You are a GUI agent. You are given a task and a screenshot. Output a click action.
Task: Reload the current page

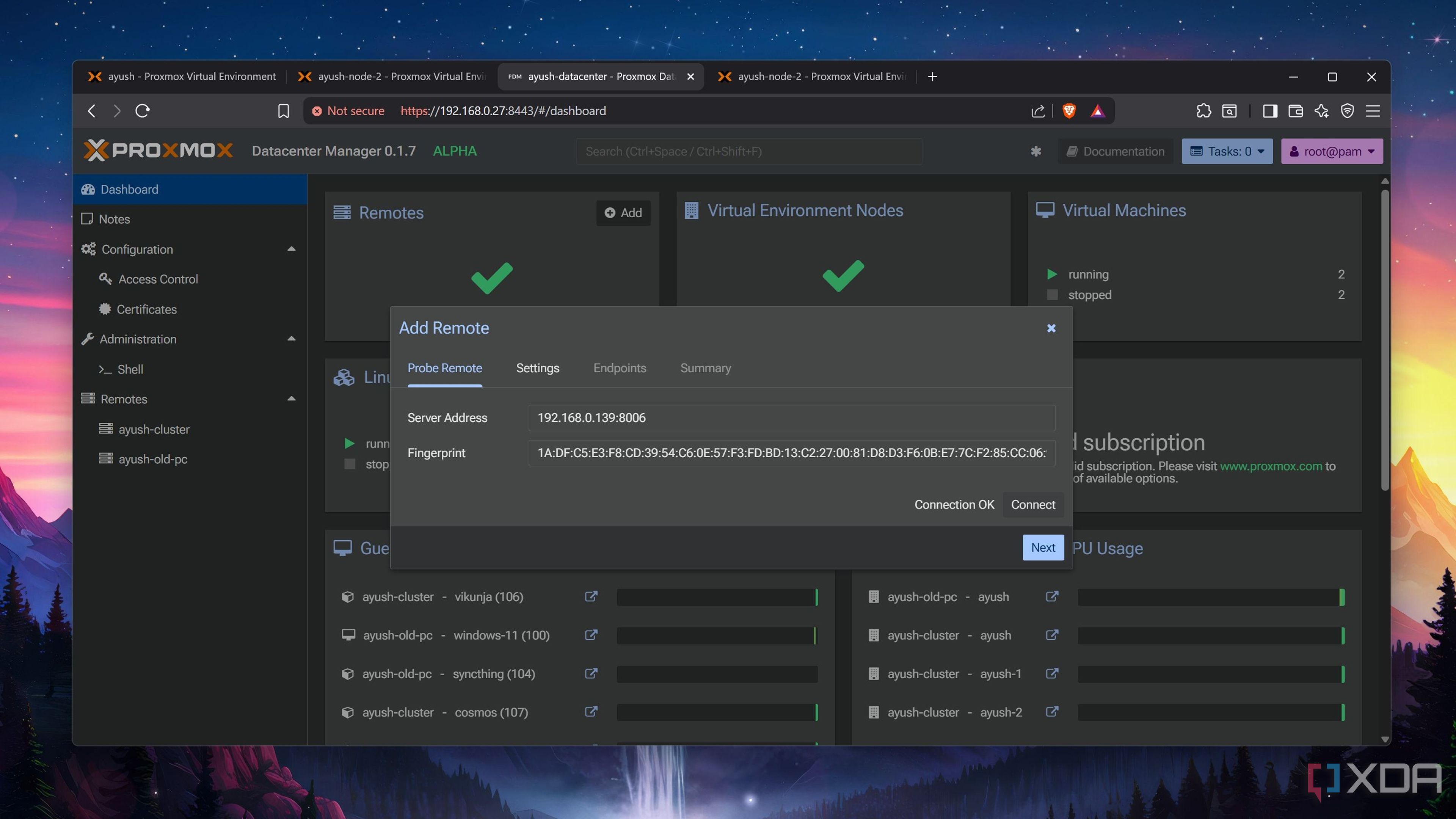coord(143,111)
